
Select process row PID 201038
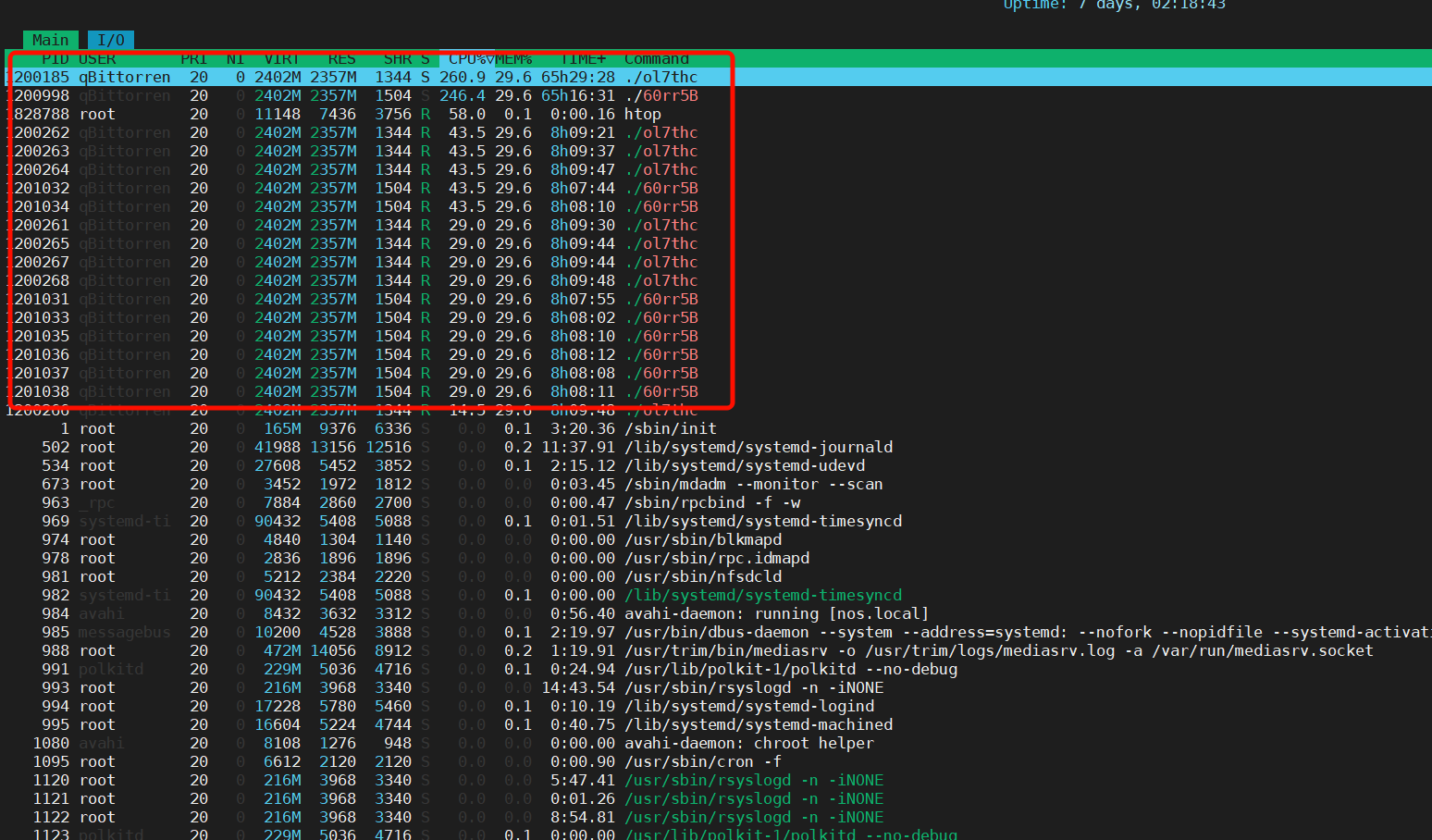[718, 391]
